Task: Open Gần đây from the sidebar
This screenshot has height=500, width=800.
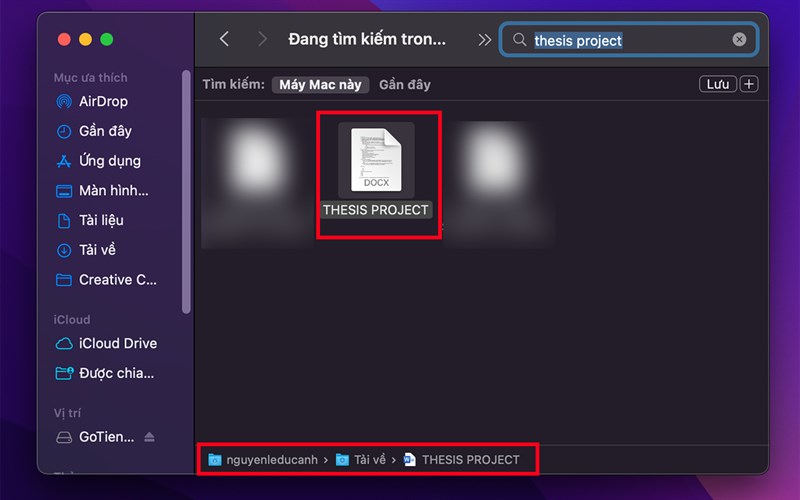Action: pos(105,131)
